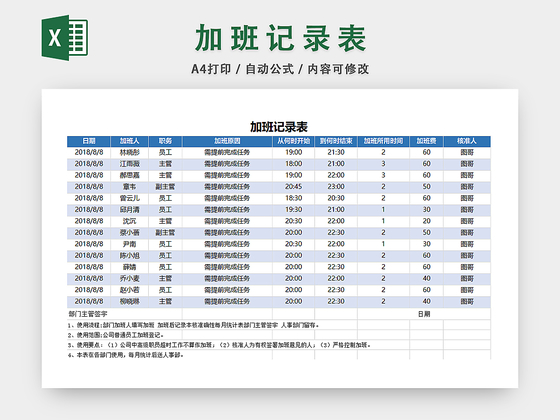The image size is (560, 420).
Task: Click note 3 about 使用要点
Action: [219, 345]
